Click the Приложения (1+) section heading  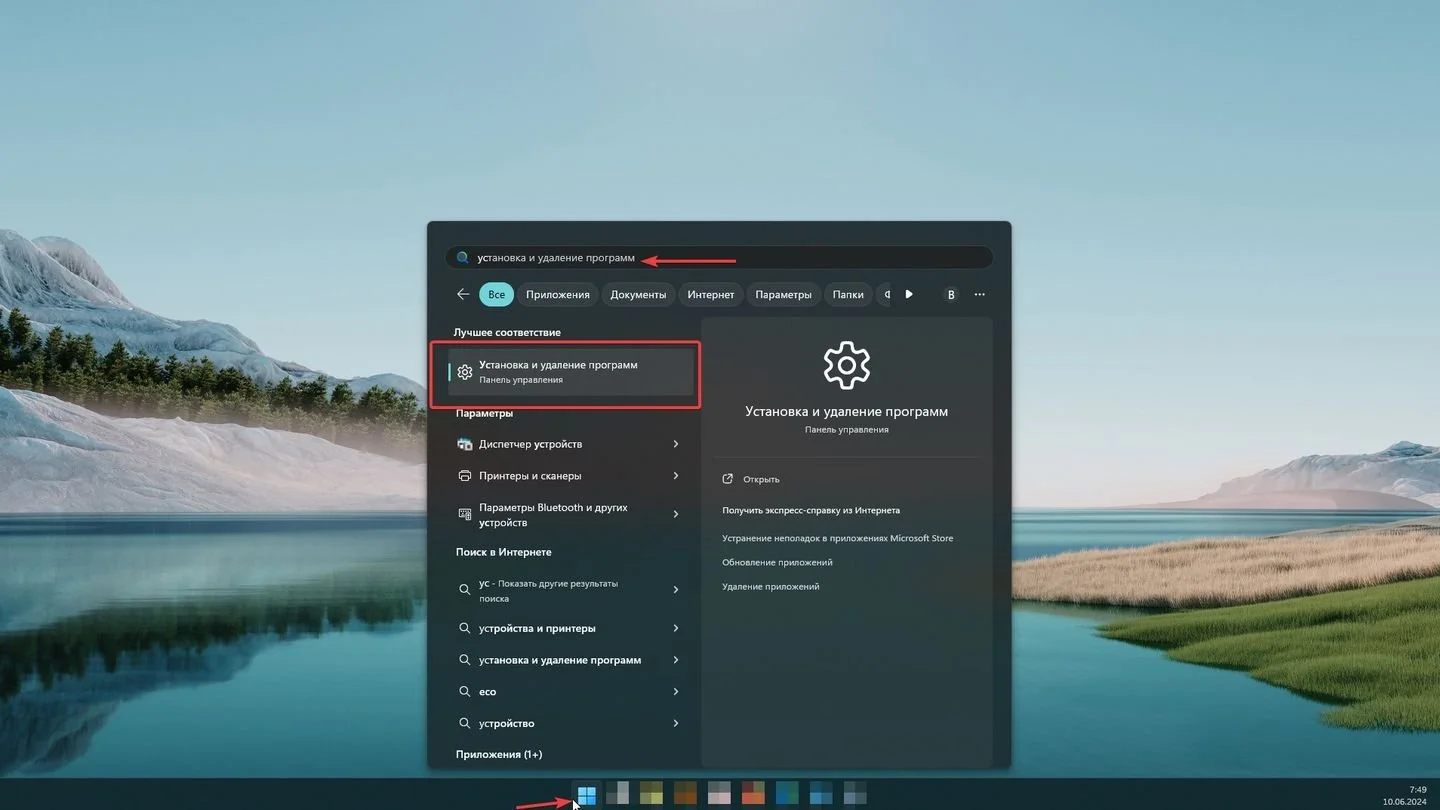[x=499, y=754]
